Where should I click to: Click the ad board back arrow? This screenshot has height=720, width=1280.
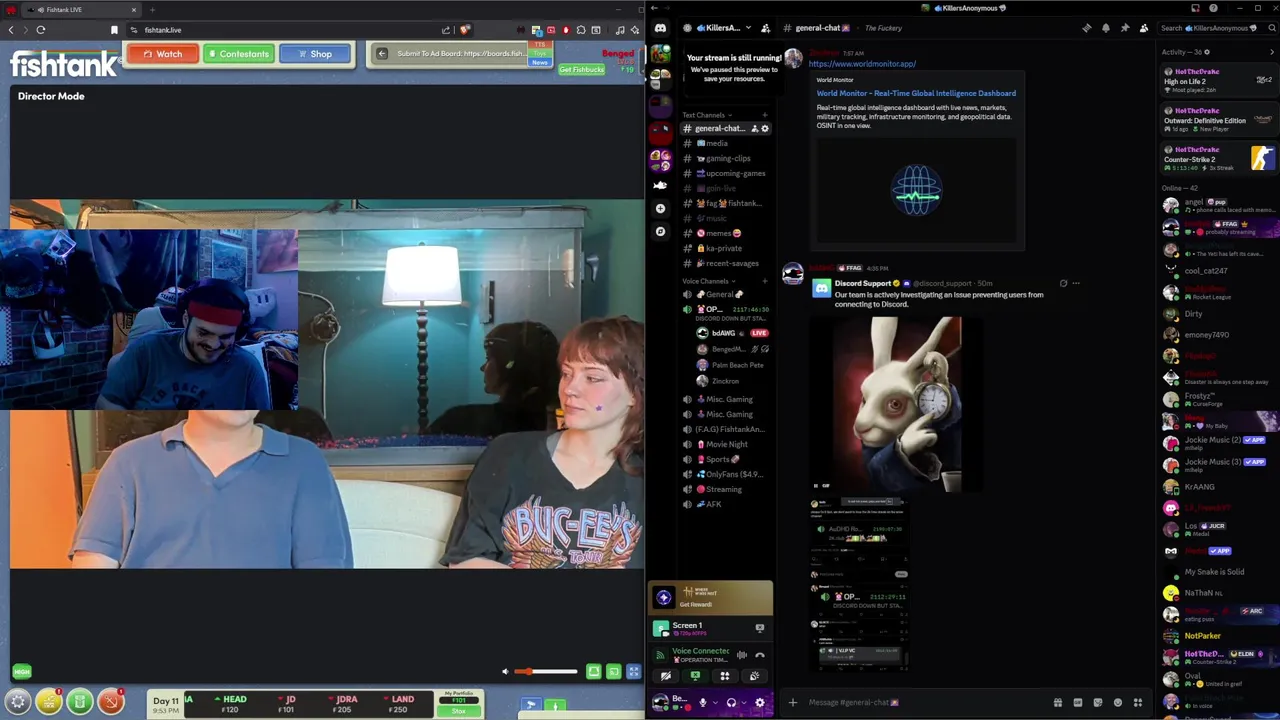coord(381,54)
